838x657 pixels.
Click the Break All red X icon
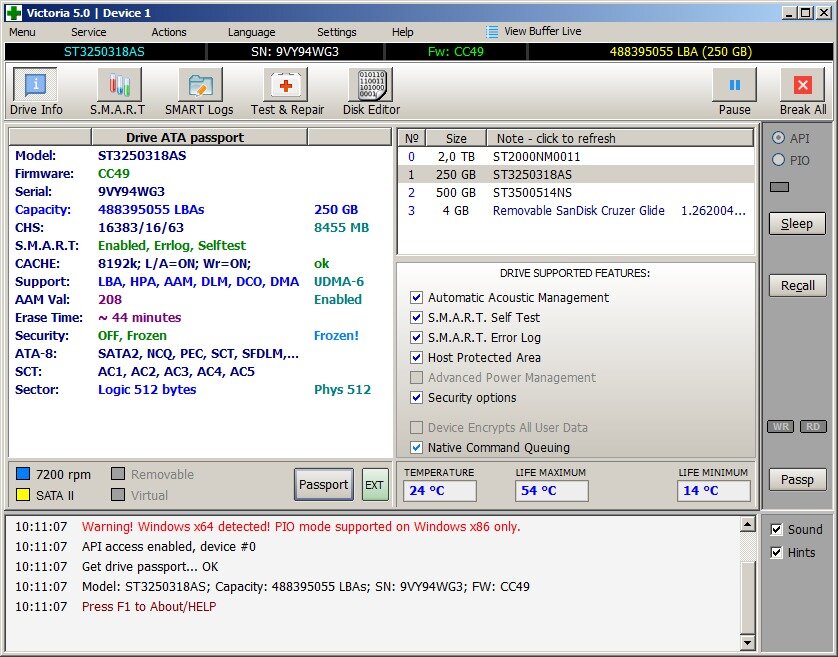coord(802,84)
